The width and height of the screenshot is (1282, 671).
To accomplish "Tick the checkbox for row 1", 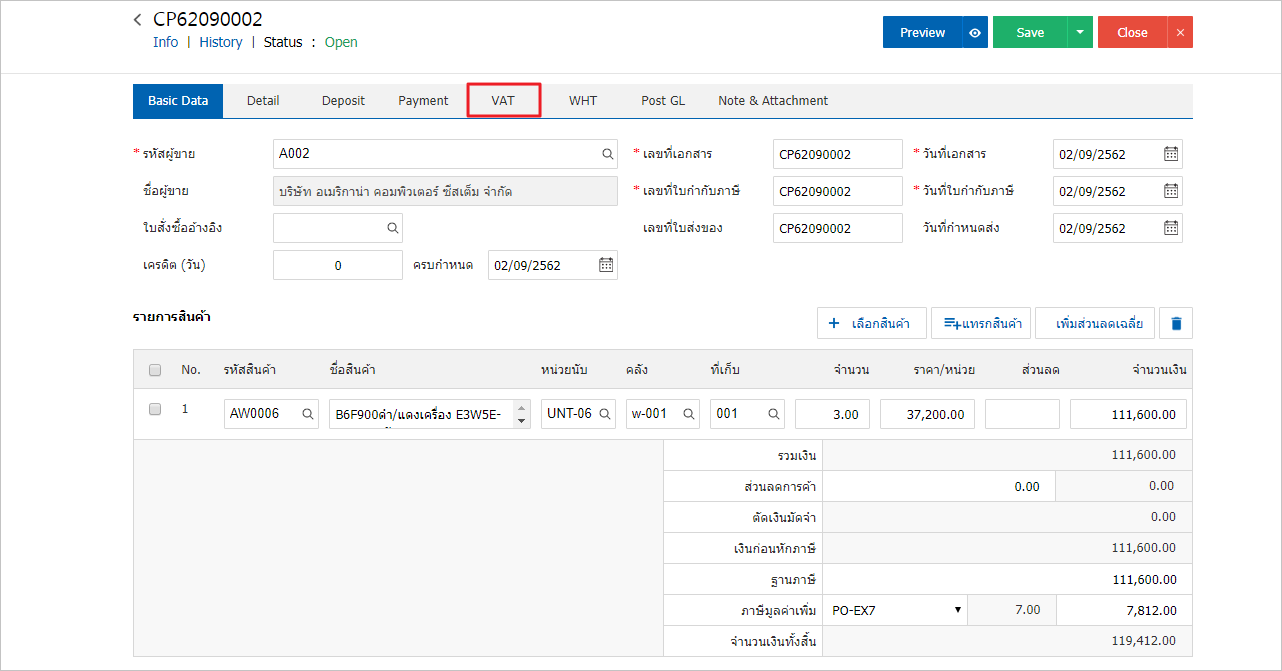I will 155,409.
